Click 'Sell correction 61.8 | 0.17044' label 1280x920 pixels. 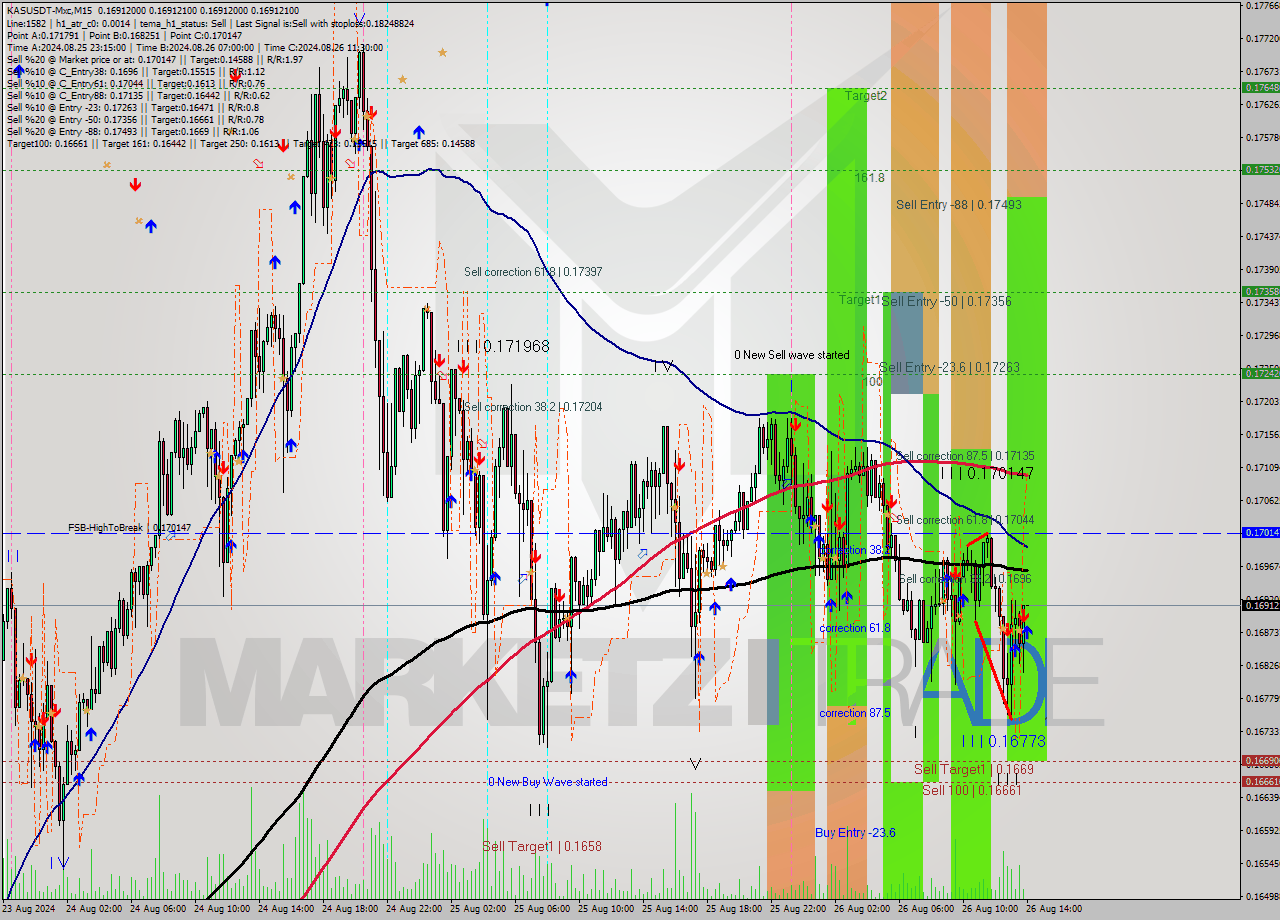[965, 520]
